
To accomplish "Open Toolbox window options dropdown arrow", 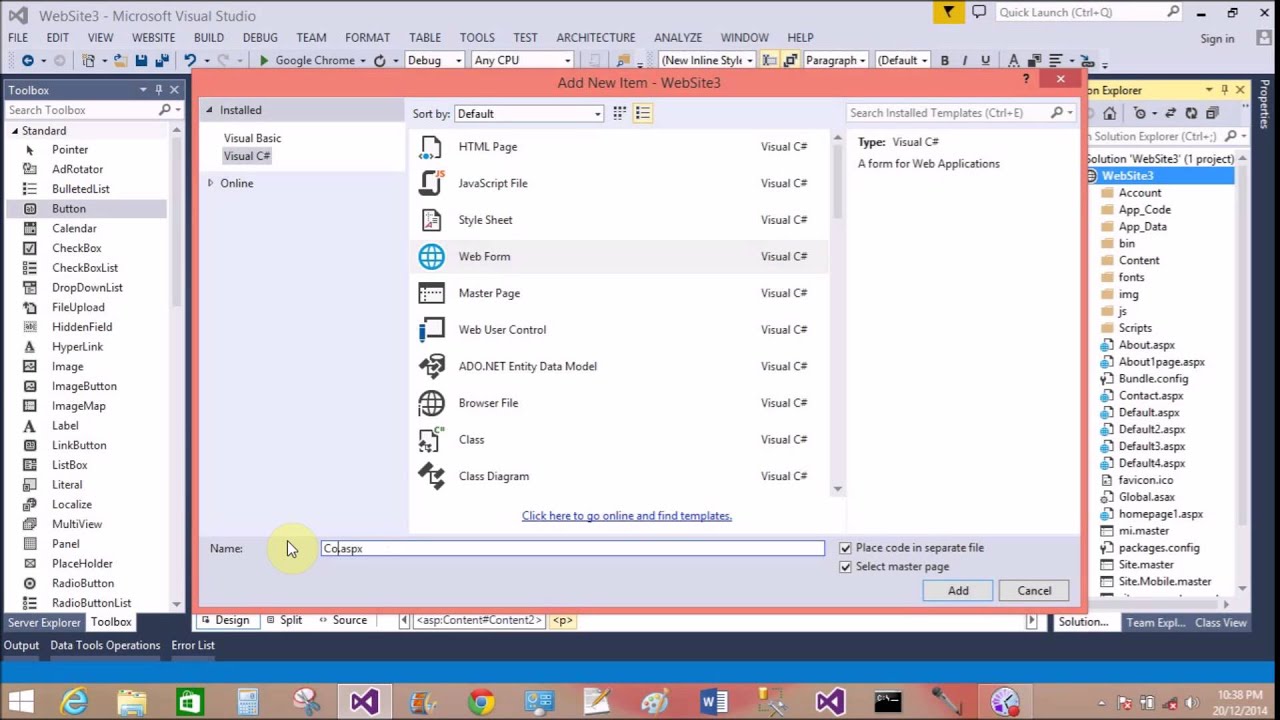I will [x=143, y=90].
